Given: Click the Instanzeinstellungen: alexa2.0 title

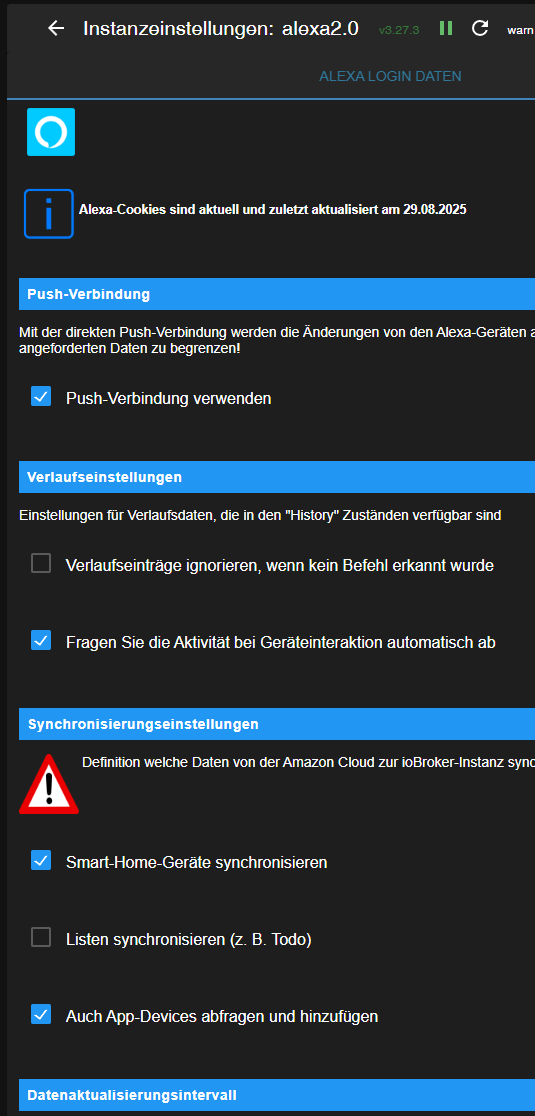Looking at the screenshot, I should point(221,28).
